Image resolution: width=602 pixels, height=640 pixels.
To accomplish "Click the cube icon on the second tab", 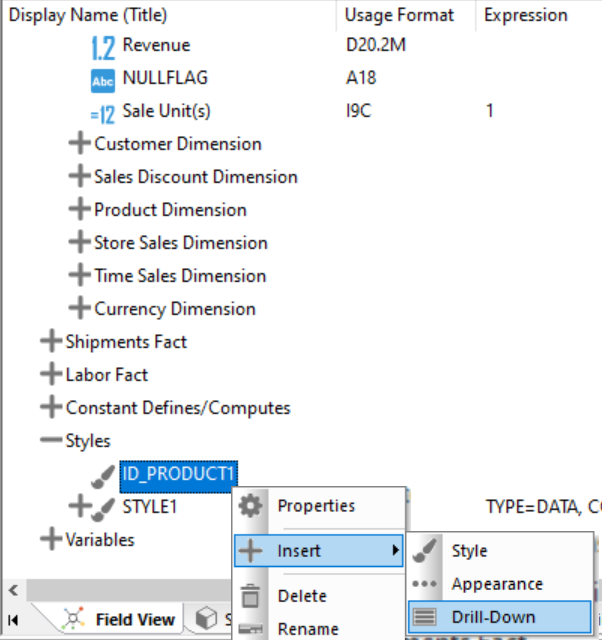I will pyautogui.click(x=206, y=618).
